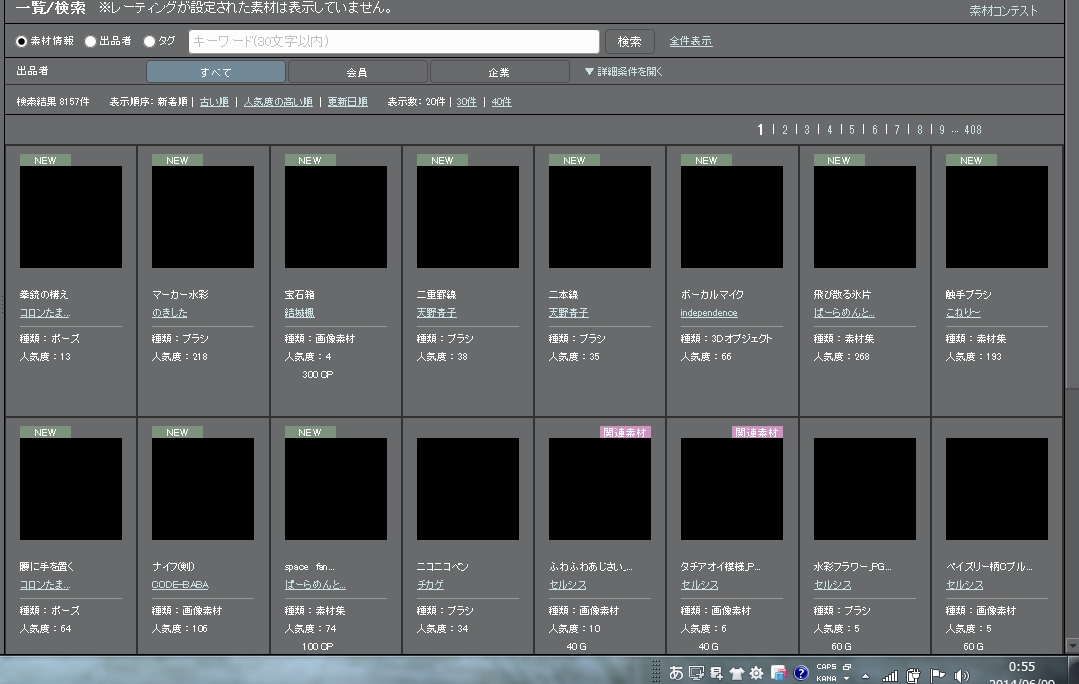The height and width of the screenshot is (684, 1079).
Task: Click the IME 'あ' input mode icon
Action: (x=676, y=673)
